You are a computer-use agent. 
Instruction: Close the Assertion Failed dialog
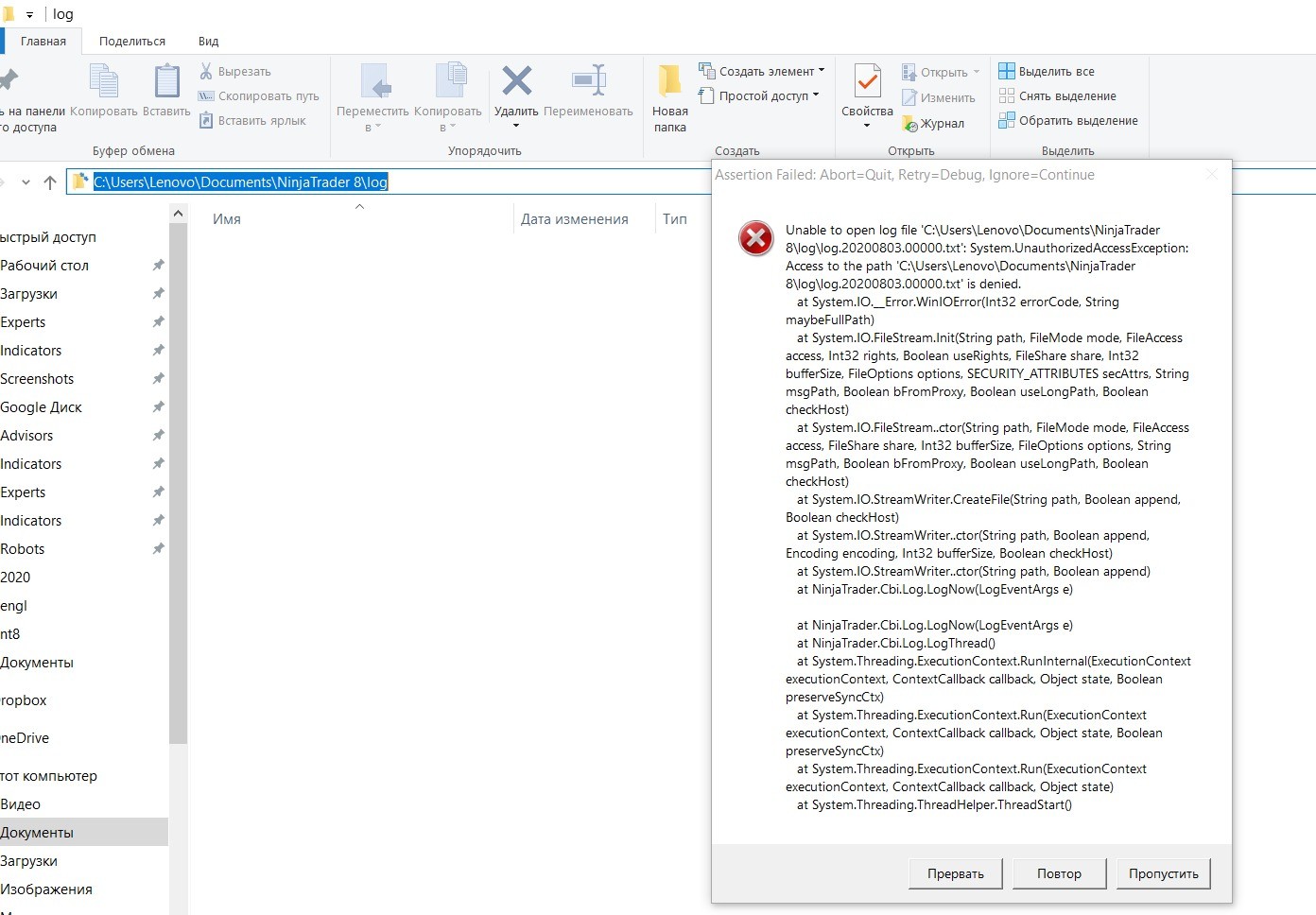(x=1212, y=174)
